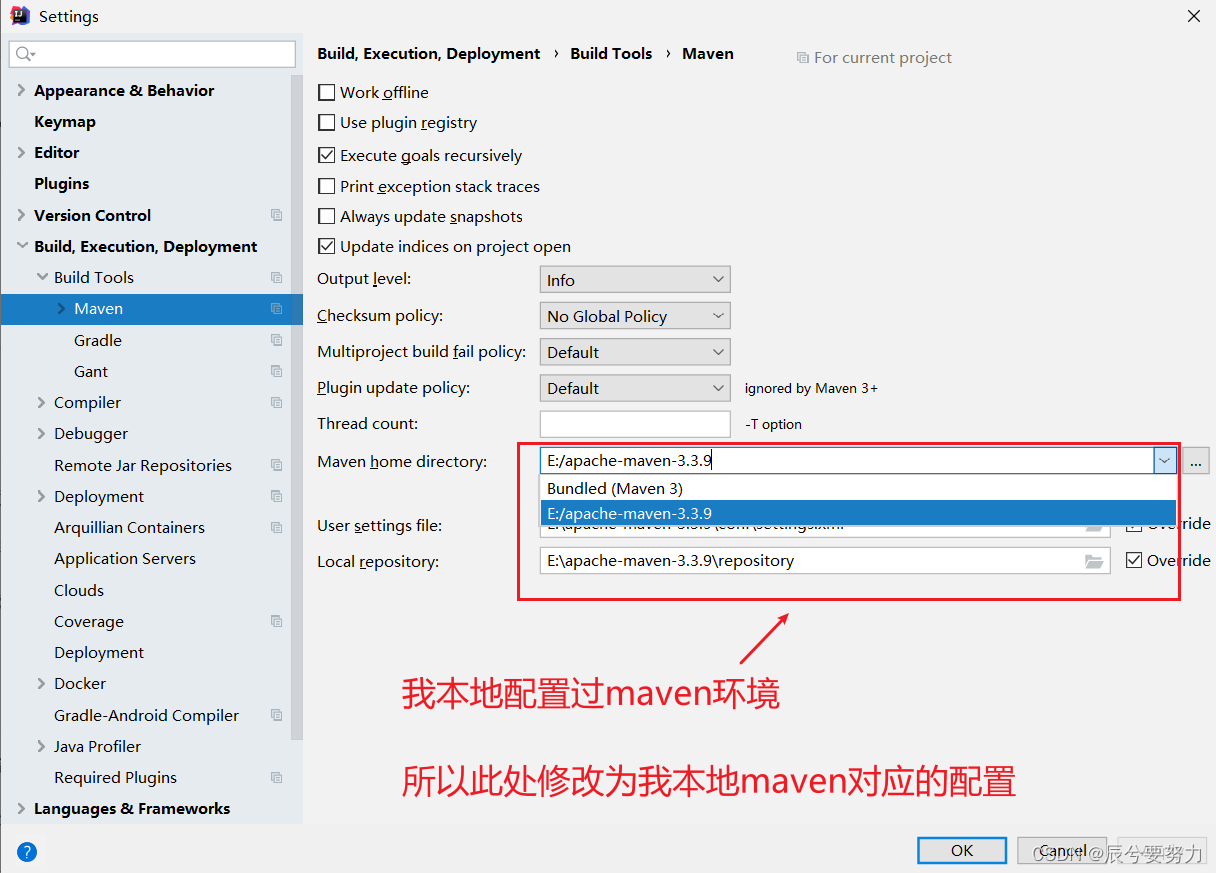Enable Print exception stack traces

(x=326, y=186)
